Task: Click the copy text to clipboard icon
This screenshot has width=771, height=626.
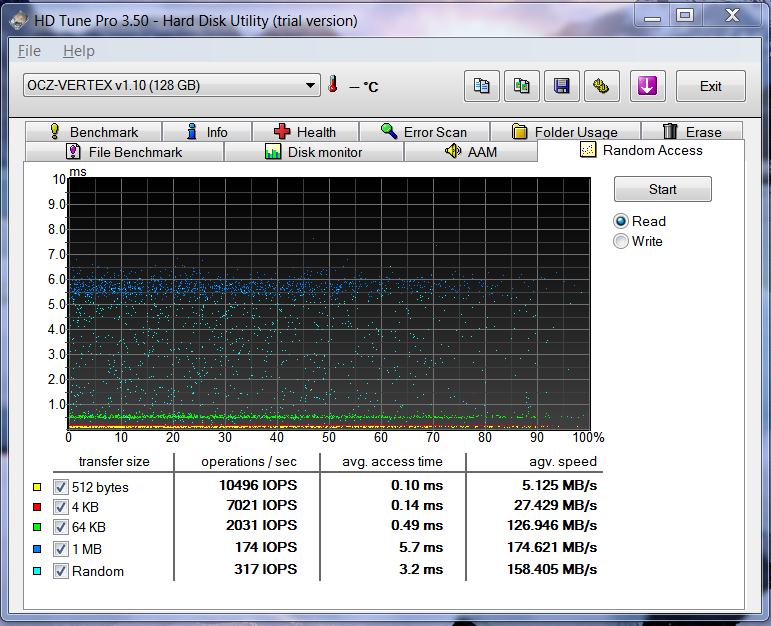Action: [x=482, y=86]
